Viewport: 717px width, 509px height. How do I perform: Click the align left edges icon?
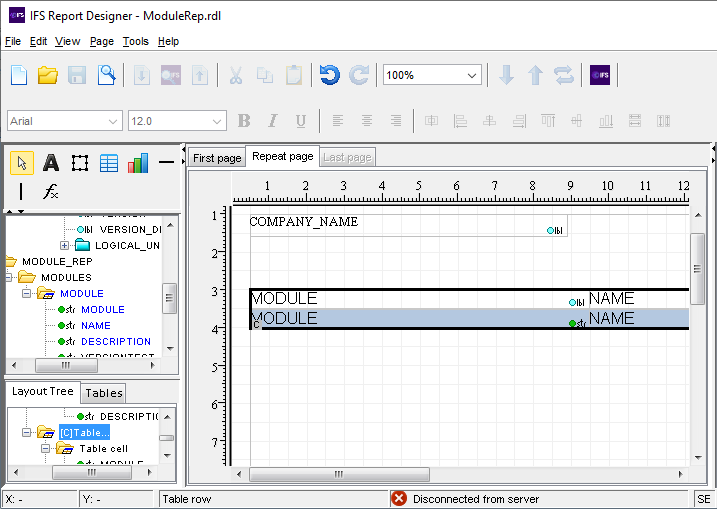pos(460,121)
